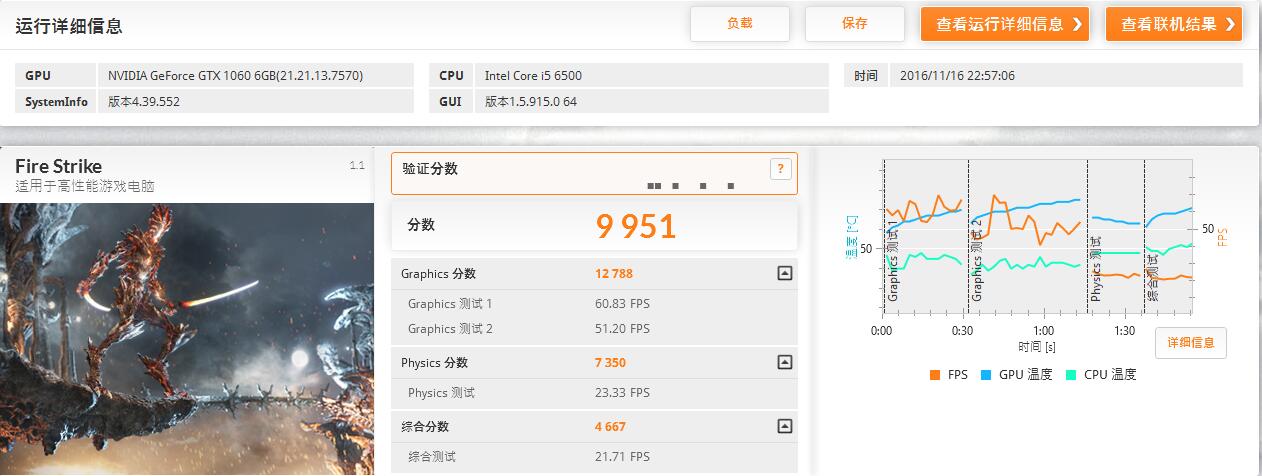Image resolution: width=1262 pixels, height=476 pixels.
Task: Click the 1.1 version number beside Fire Strike
Action: pos(357,165)
